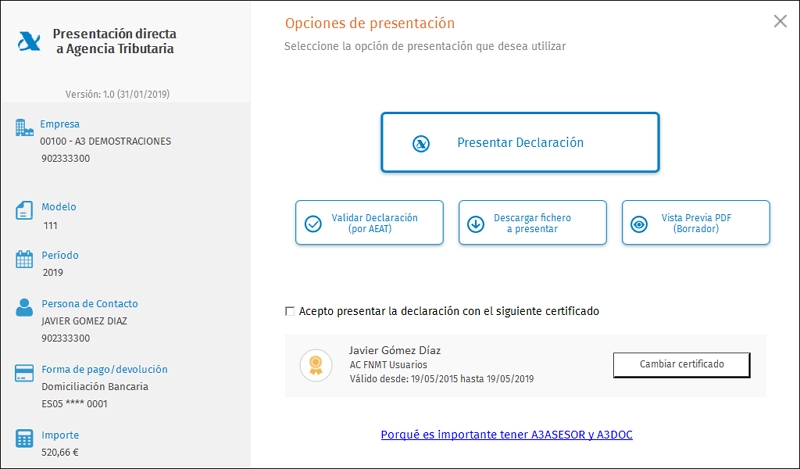This screenshot has height=469, width=800.
Task: Click the Forma de pago card icon
Action: [24, 373]
